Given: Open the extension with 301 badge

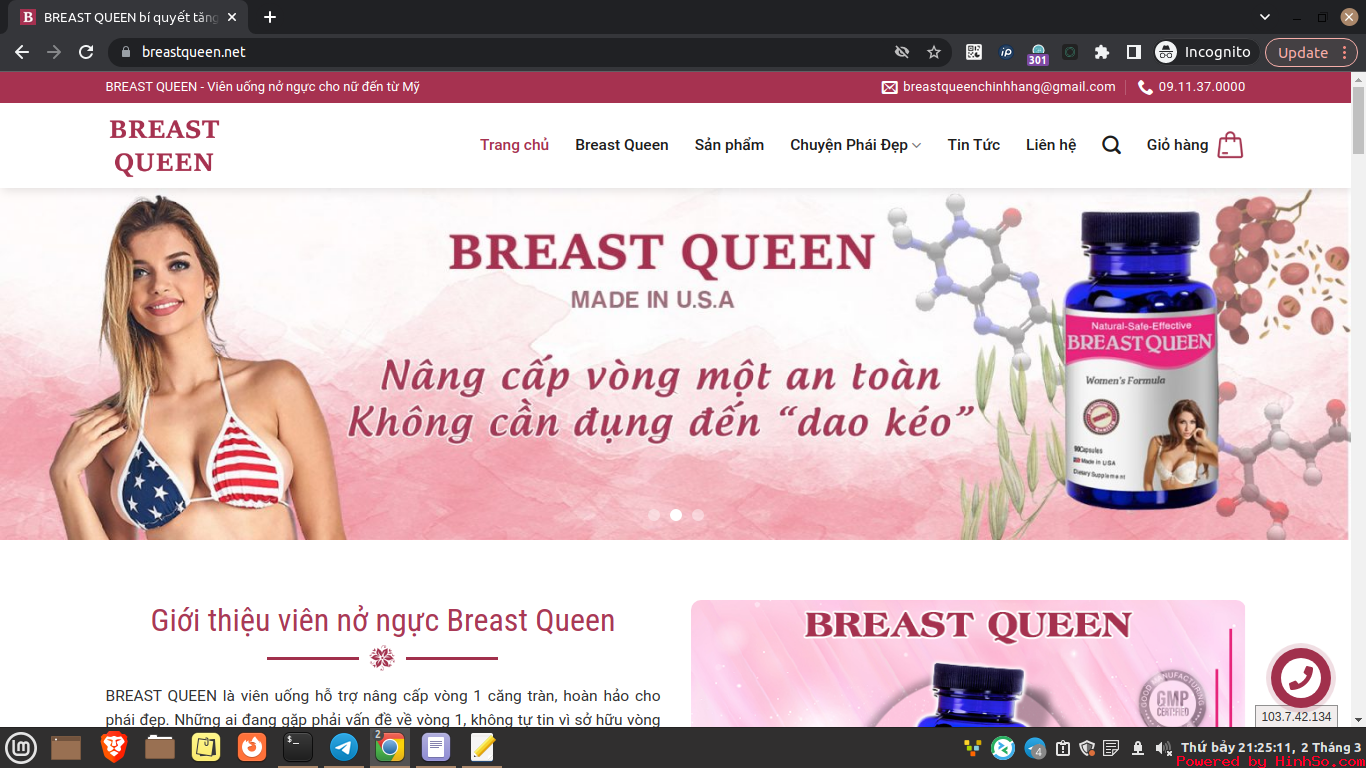Looking at the screenshot, I should coord(1038,54).
